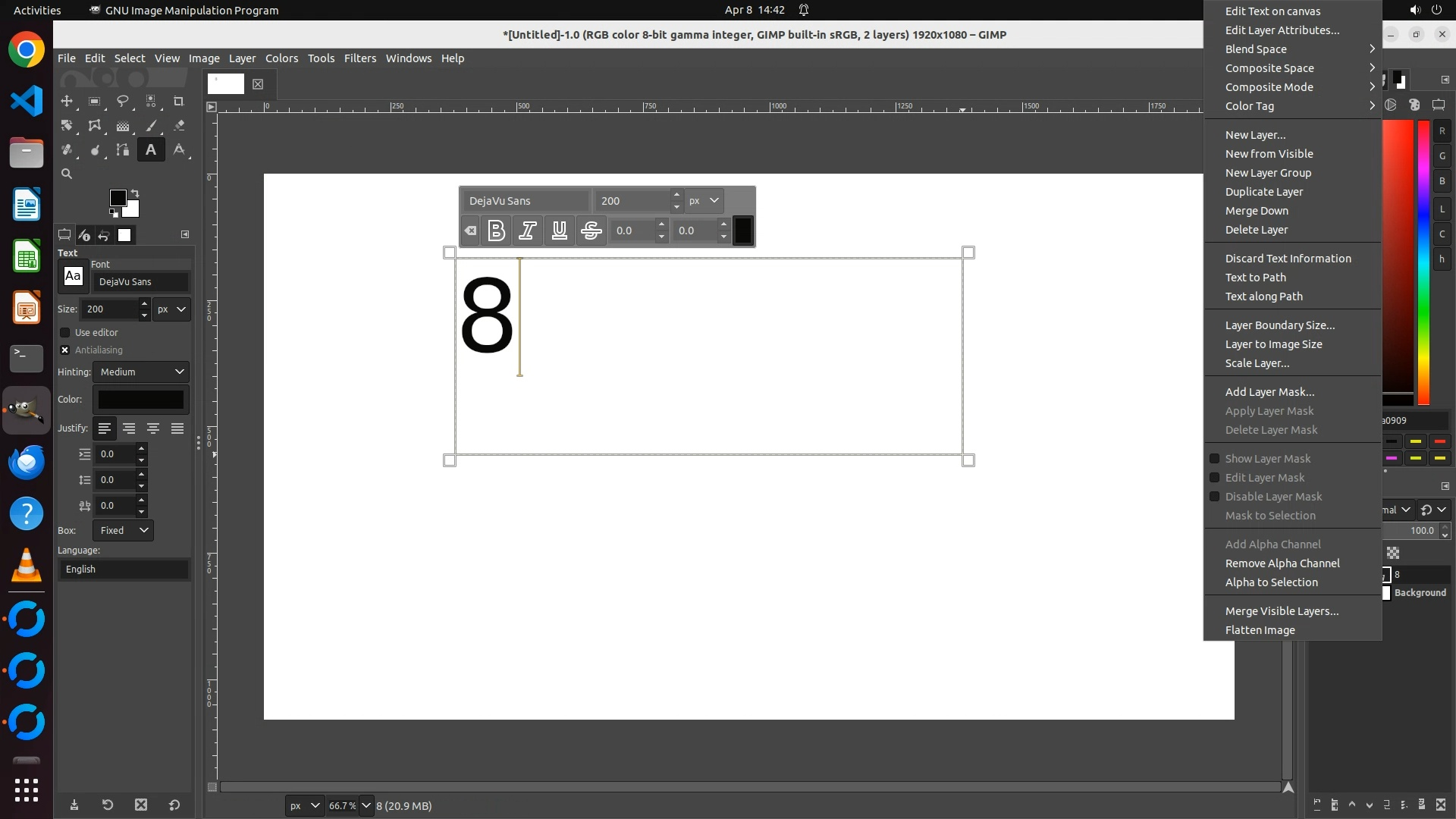Select the Eraser tool
Viewport: 1456px width, 819px height.
point(179,126)
